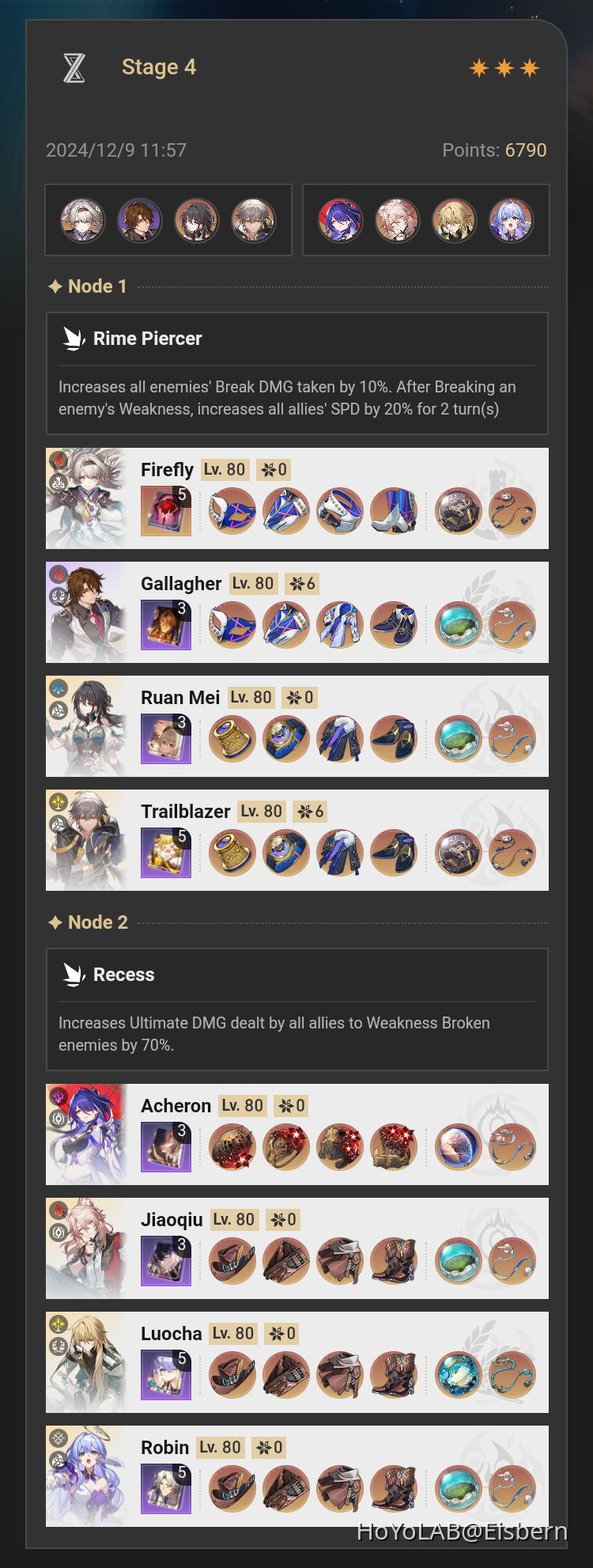Click Gallagher's character name
Viewport: 593px width, 1568px height.
click(x=181, y=584)
